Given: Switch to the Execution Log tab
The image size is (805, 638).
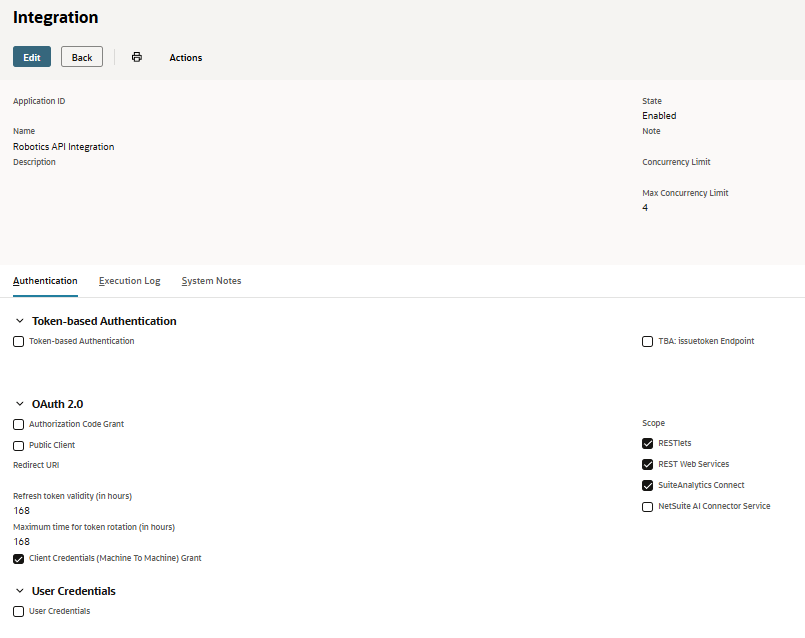Looking at the screenshot, I should (129, 281).
